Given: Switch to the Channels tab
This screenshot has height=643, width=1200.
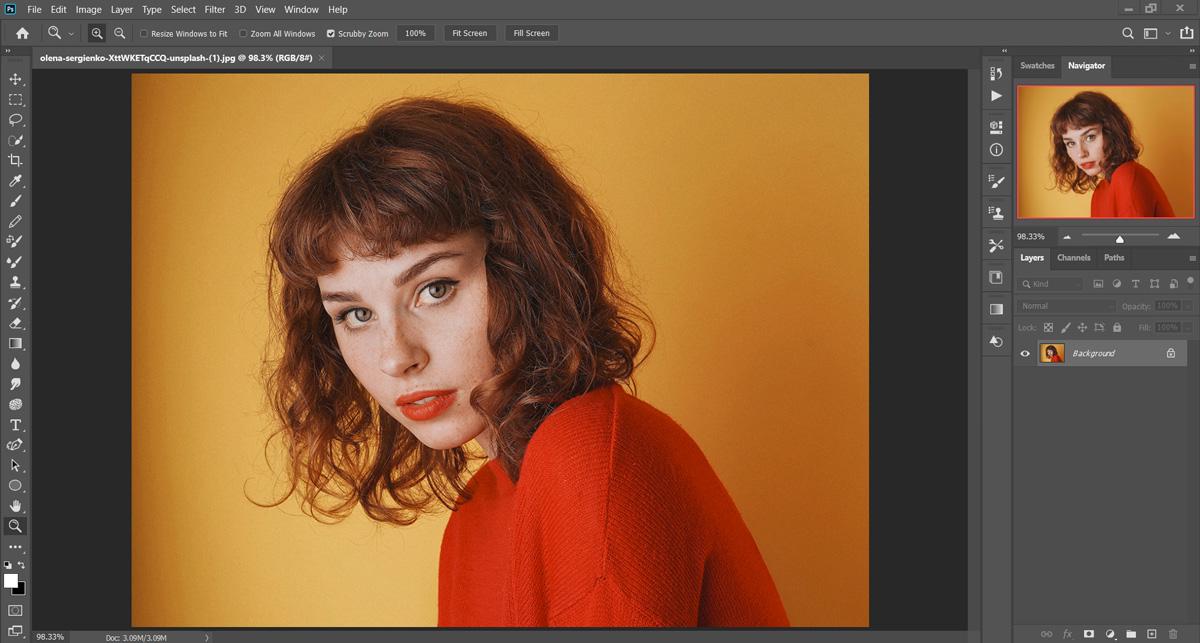Looking at the screenshot, I should pos(1073,258).
